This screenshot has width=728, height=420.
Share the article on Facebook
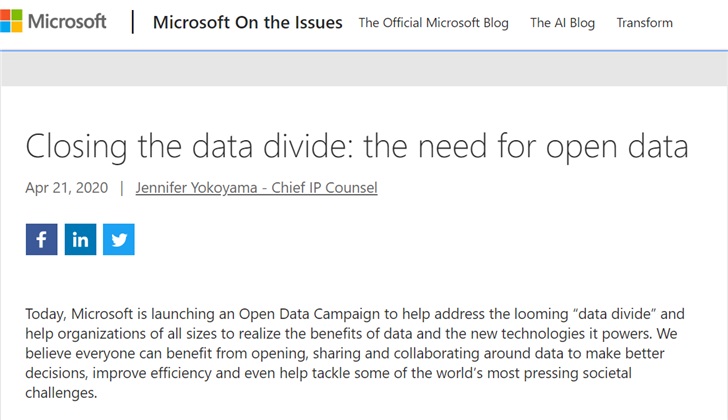pyautogui.click(x=41, y=240)
